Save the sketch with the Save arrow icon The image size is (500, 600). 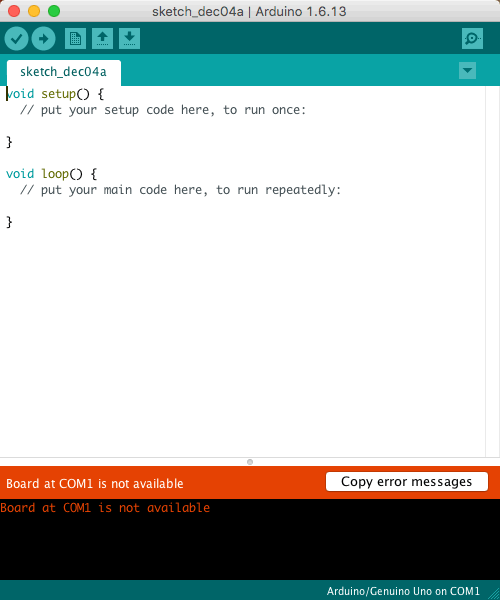tap(129, 38)
